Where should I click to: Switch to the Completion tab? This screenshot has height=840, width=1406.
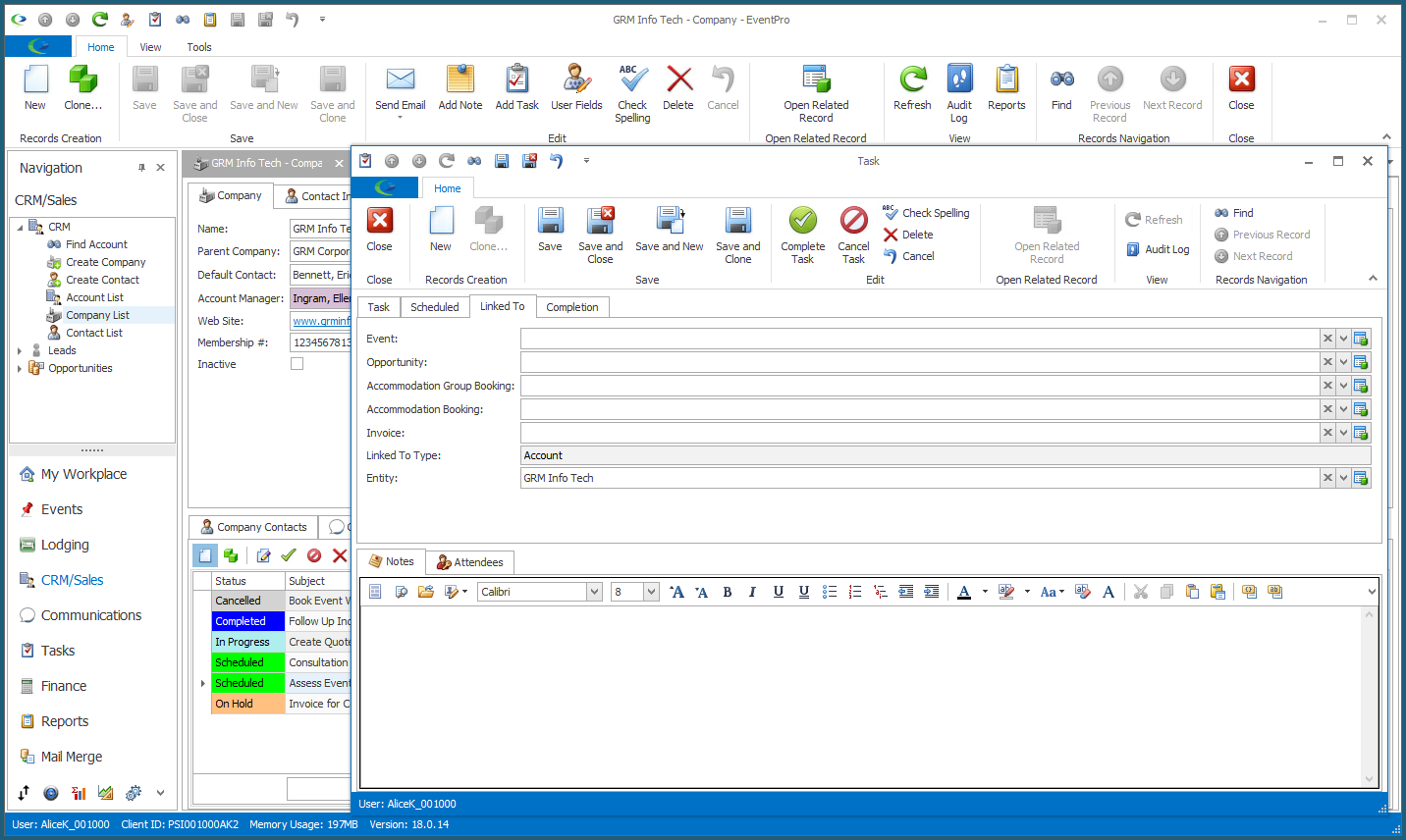572,307
